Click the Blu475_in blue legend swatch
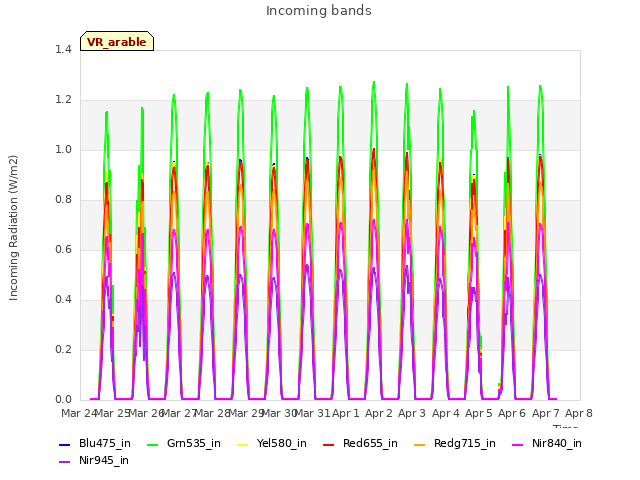This screenshot has width=640, height=480. (x=65, y=444)
